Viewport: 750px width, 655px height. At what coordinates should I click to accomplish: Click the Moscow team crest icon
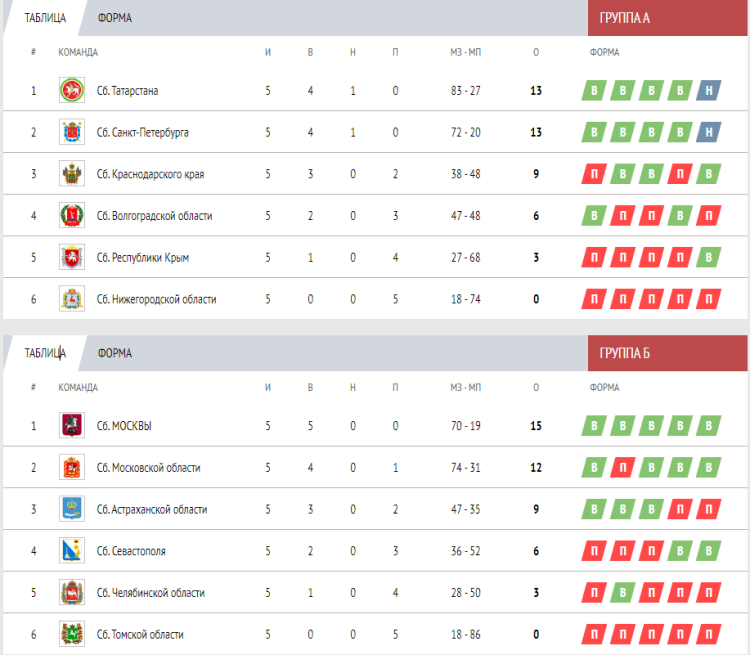[72, 426]
